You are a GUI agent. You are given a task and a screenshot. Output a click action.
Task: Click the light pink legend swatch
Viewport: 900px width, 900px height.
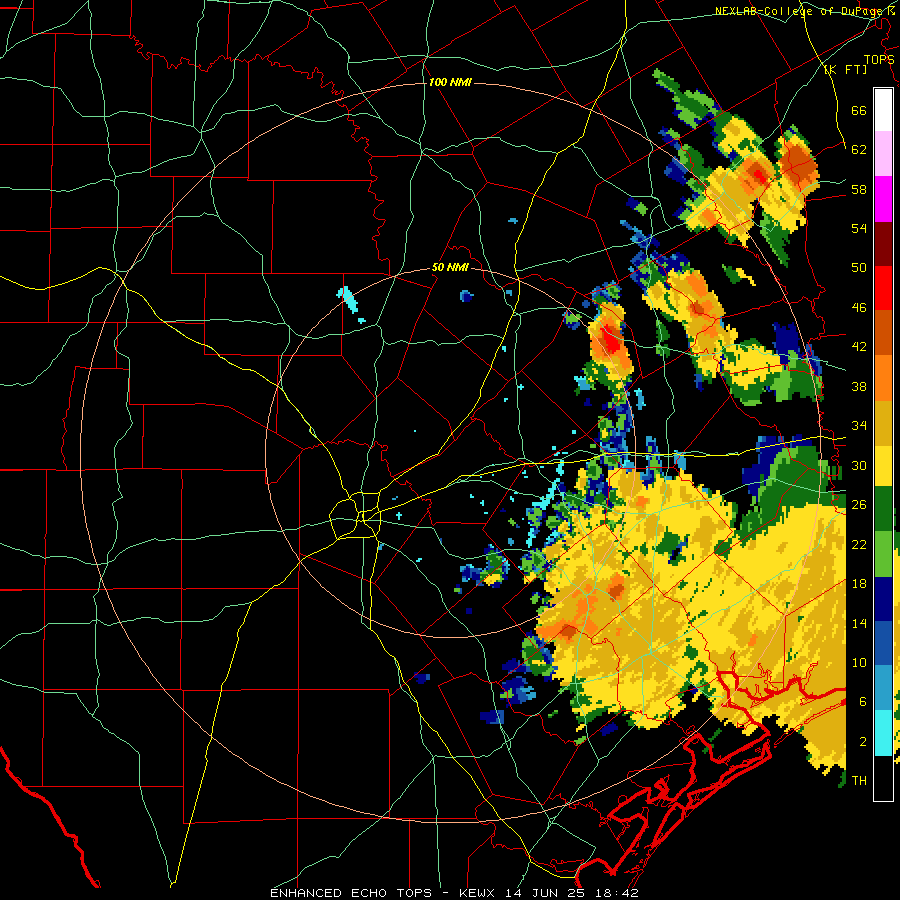coord(883,153)
